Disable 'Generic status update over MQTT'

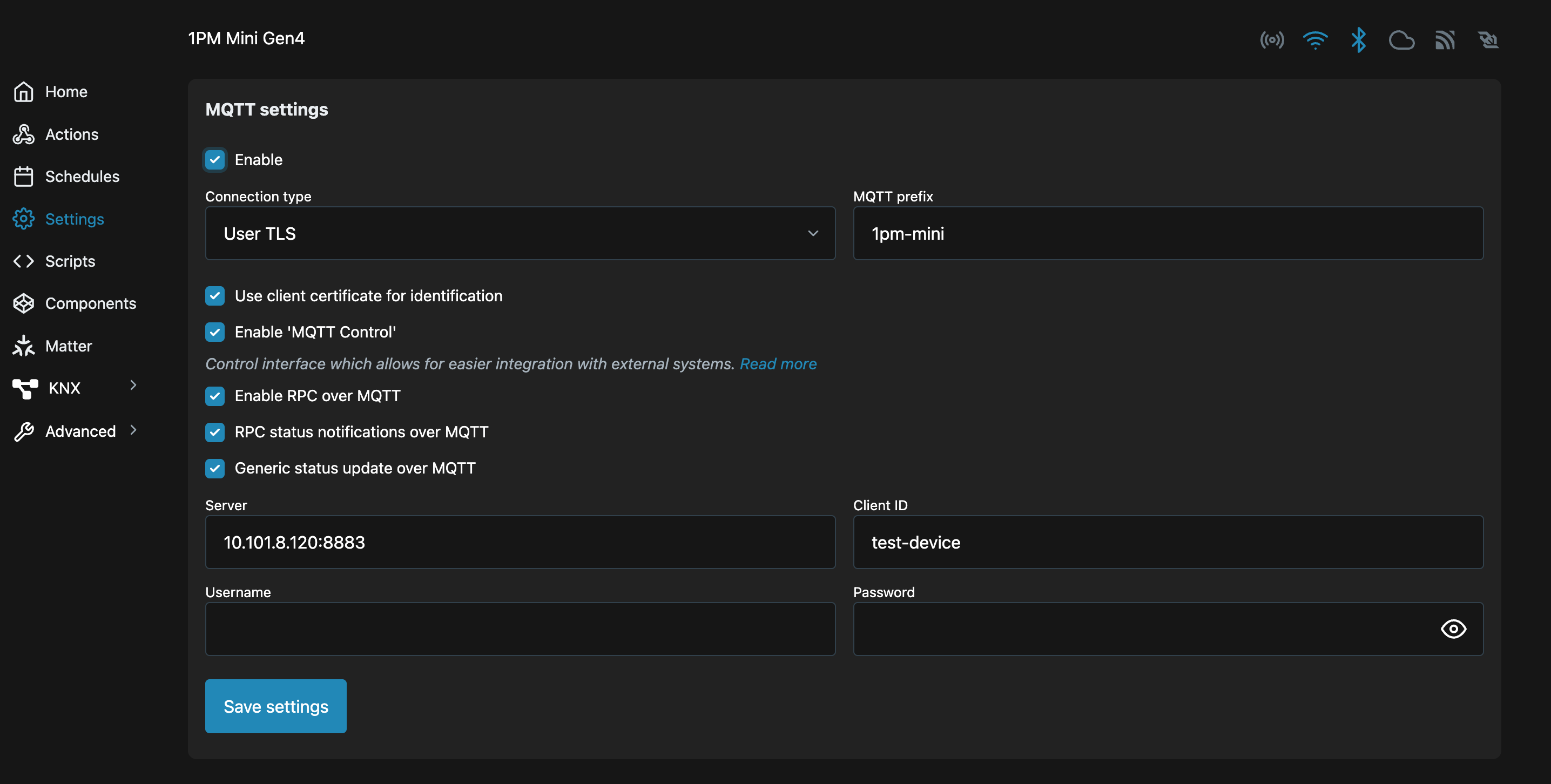215,468
